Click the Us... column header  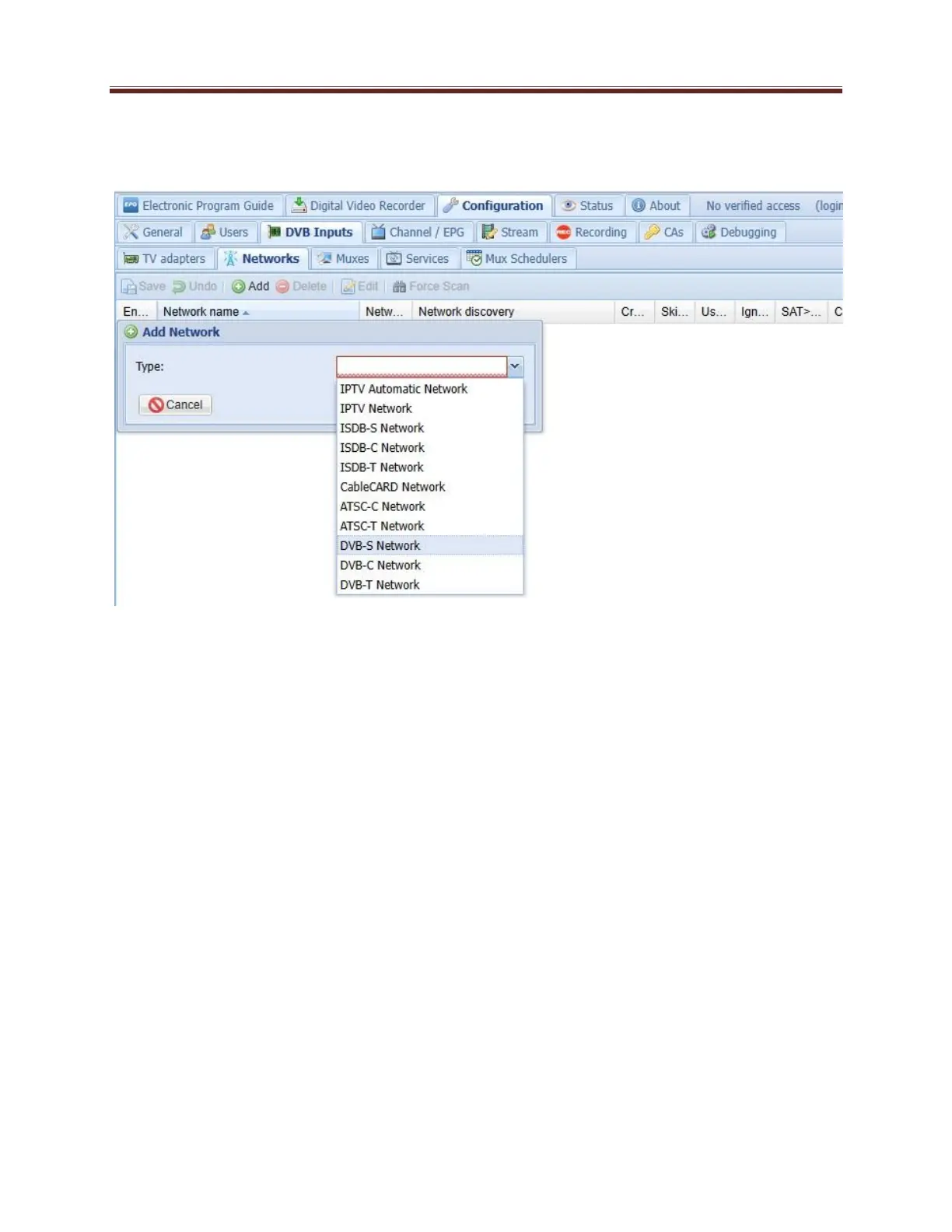(715, 312)
